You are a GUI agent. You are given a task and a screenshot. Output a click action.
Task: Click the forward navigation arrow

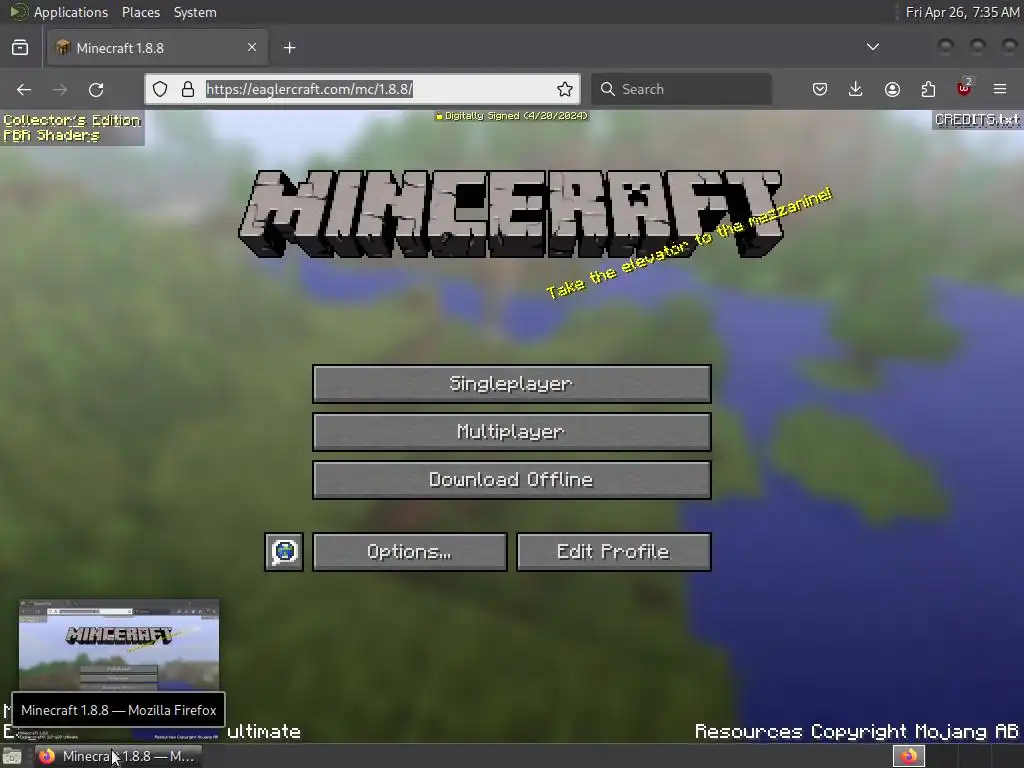point(60,89)
